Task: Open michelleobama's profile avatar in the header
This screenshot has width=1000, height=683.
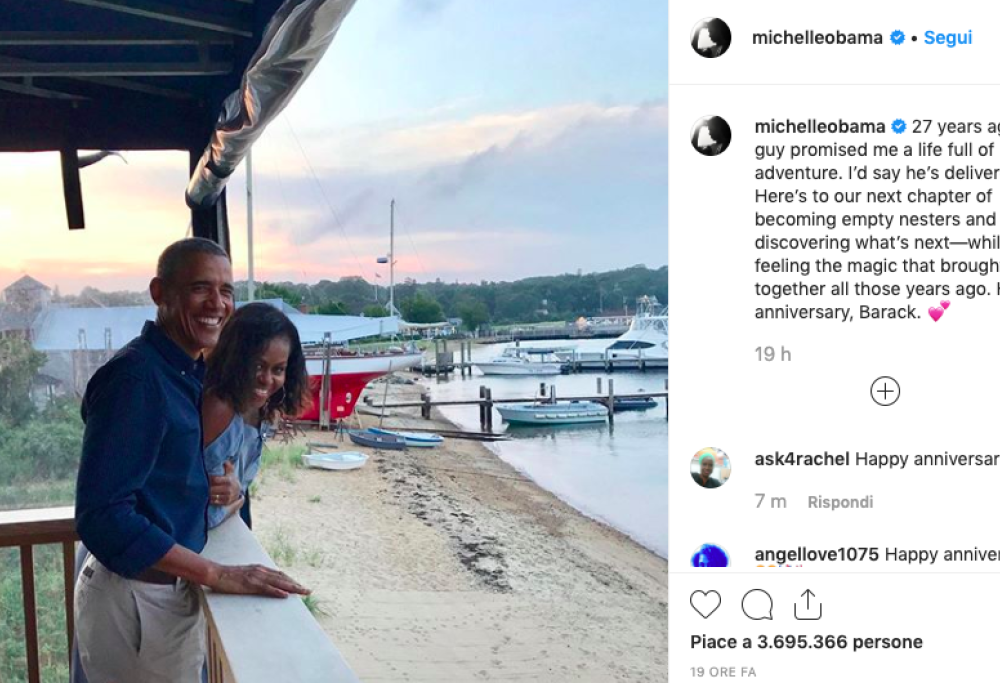Action: [x=711, y=37]
